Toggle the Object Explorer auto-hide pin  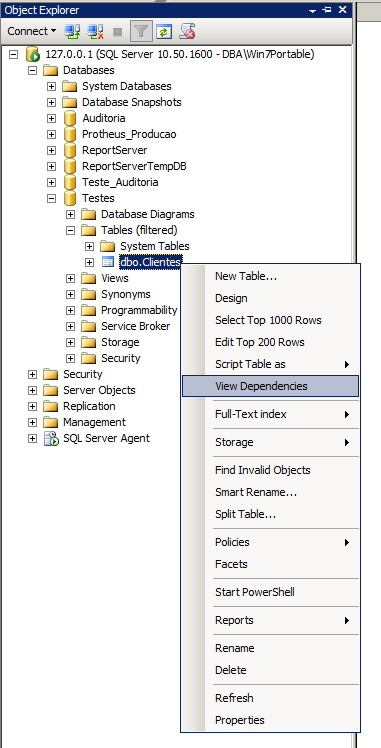(x=327, y=10)
